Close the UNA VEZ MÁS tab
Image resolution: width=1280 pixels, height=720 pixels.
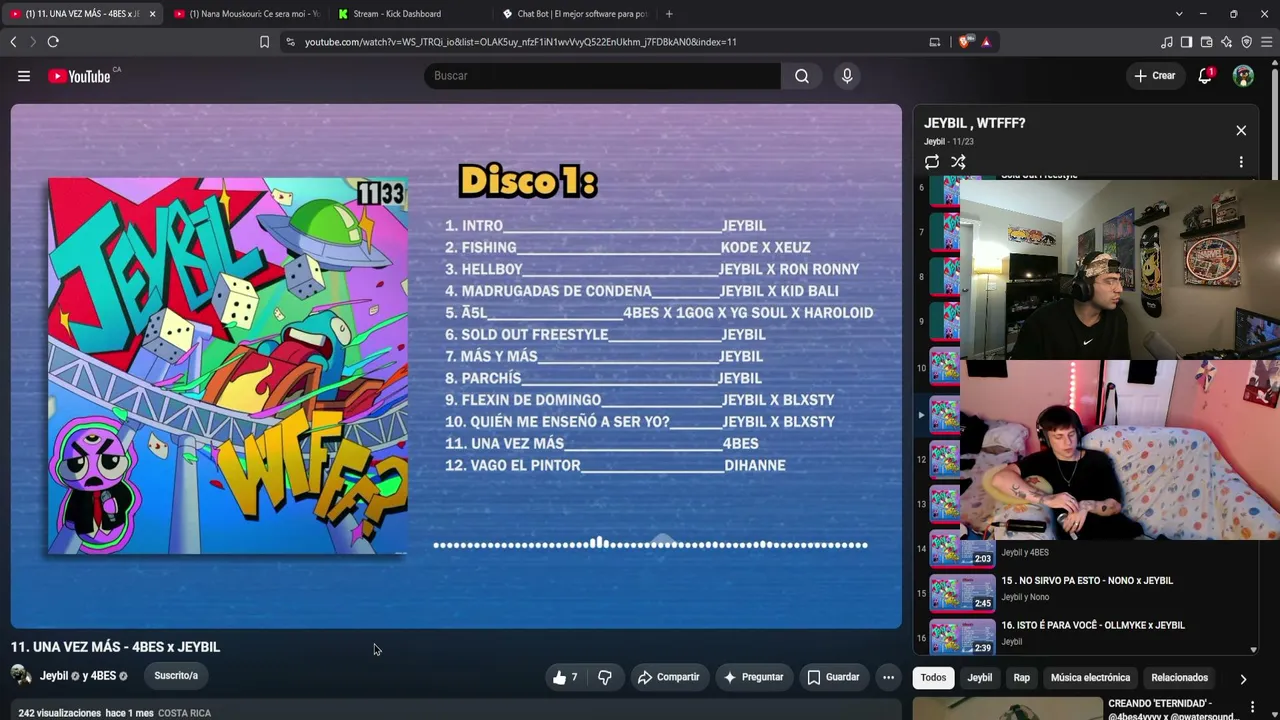pyautogui.click(x=153, y=14)
